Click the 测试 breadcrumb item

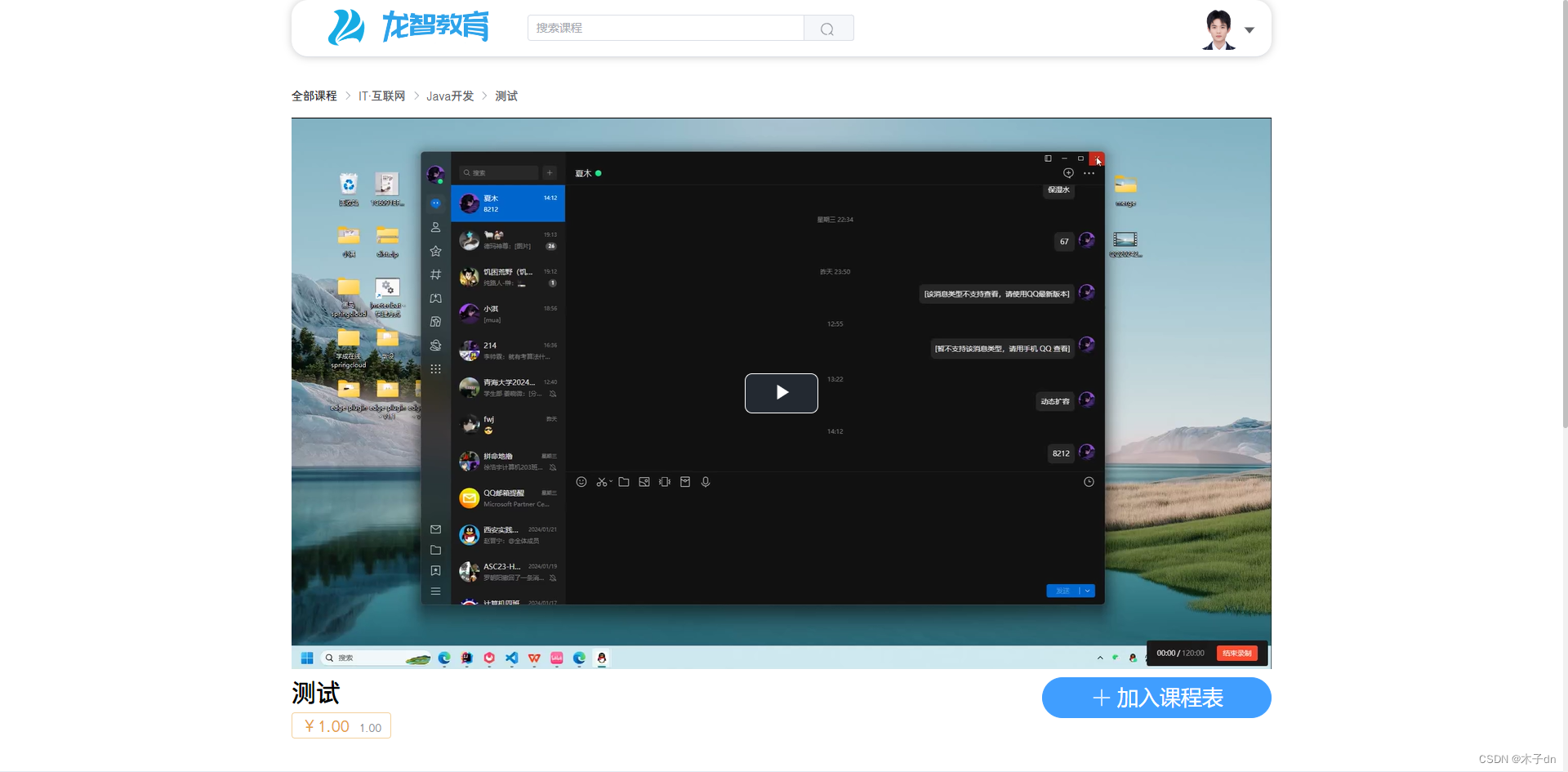506,96
